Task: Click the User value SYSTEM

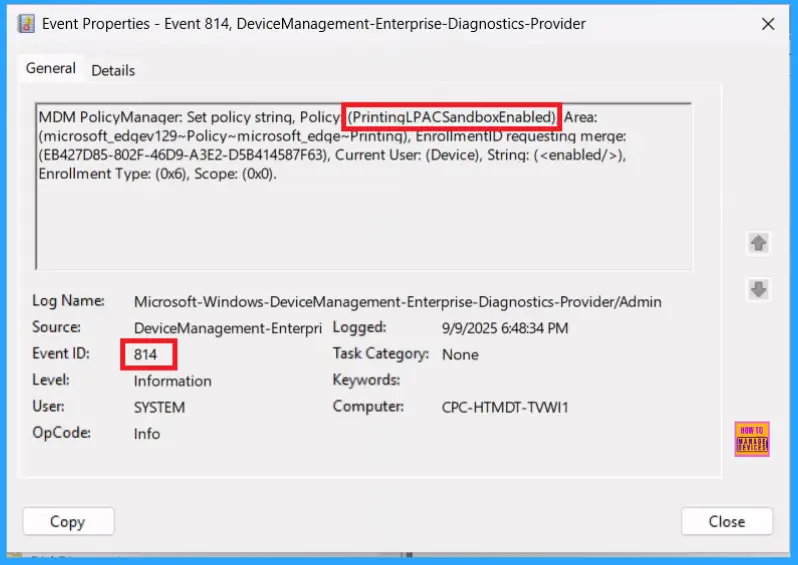Action: pos(159,407)
